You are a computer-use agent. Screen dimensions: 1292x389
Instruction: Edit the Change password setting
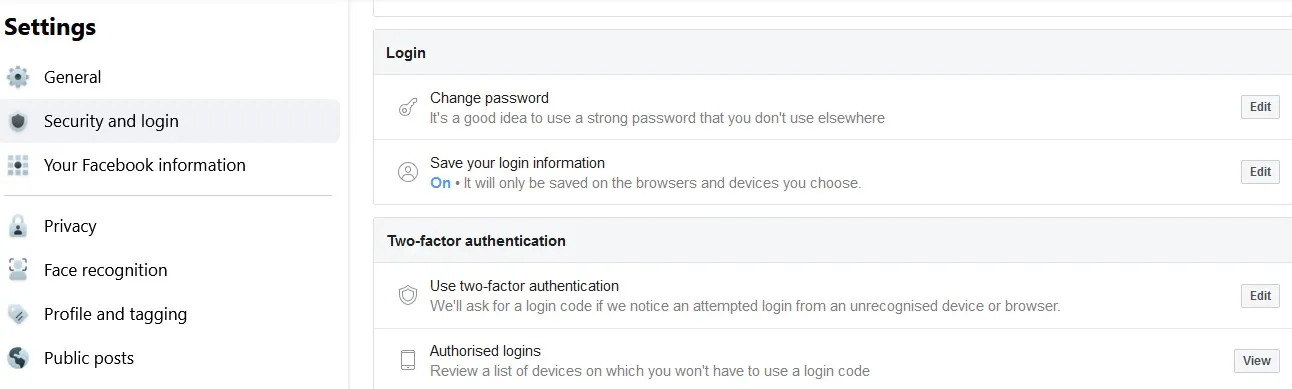click(x=1260, y=107)
